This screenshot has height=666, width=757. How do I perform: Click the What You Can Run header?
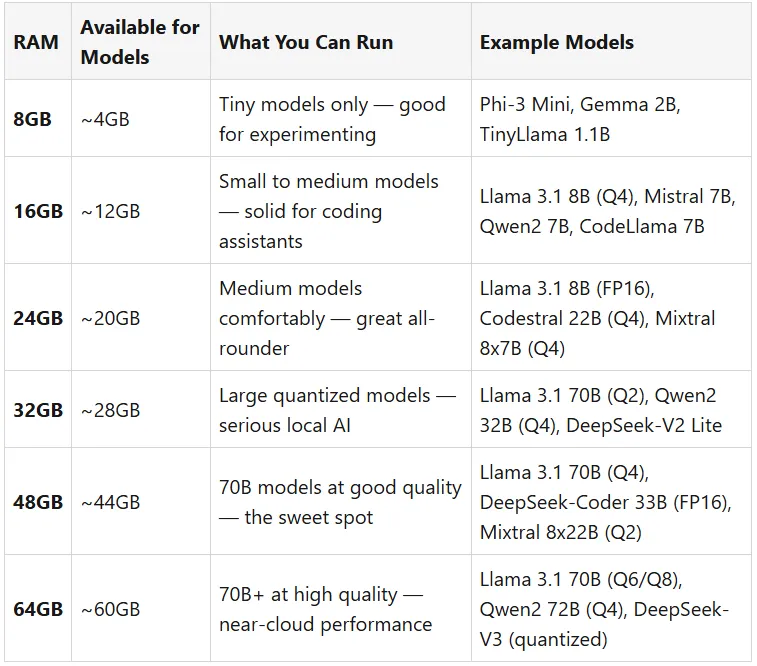pyautogui.click(x=306, y=42)
